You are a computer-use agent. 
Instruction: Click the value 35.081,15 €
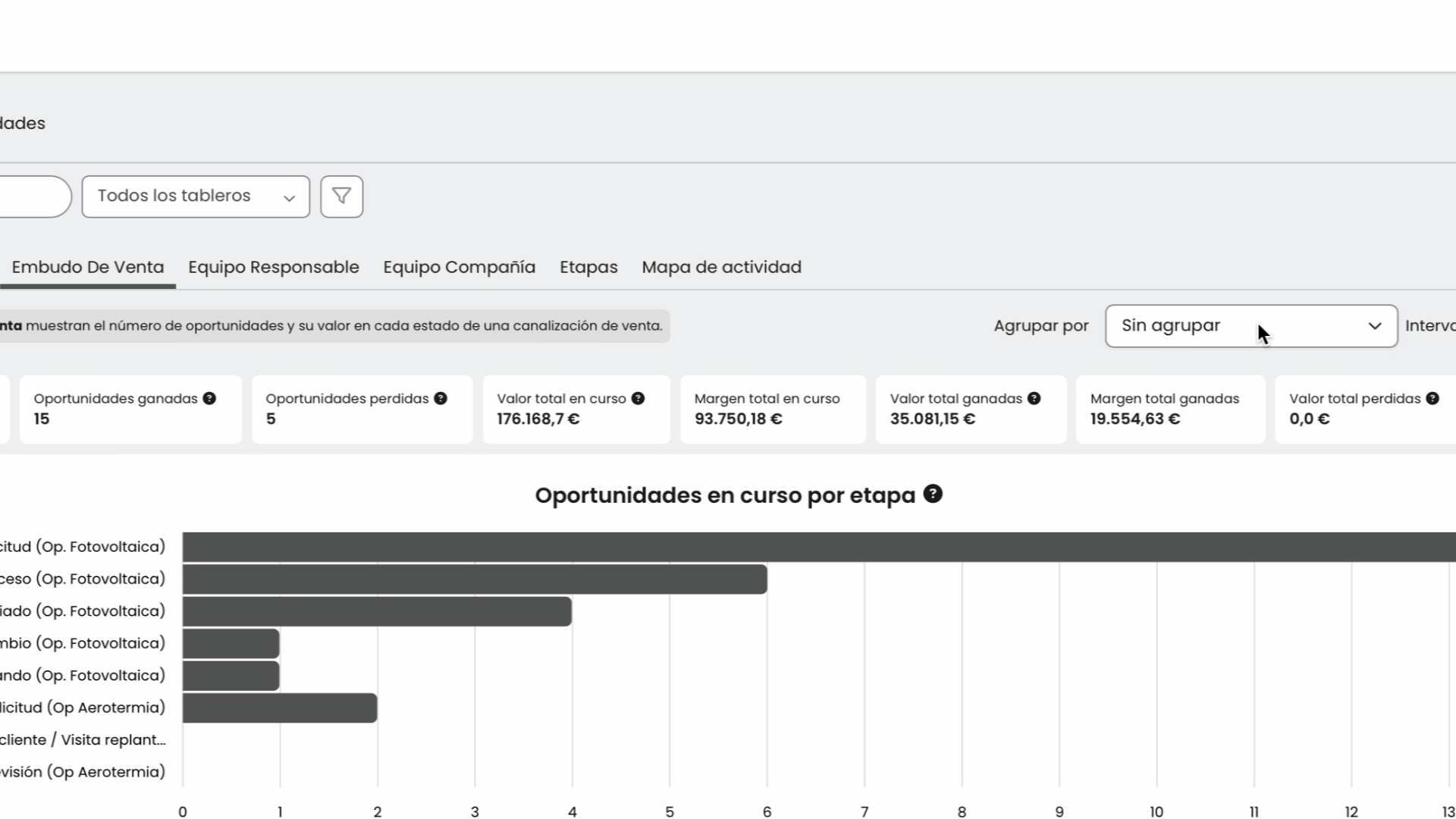pyautogui.click(x=933, y=419)
